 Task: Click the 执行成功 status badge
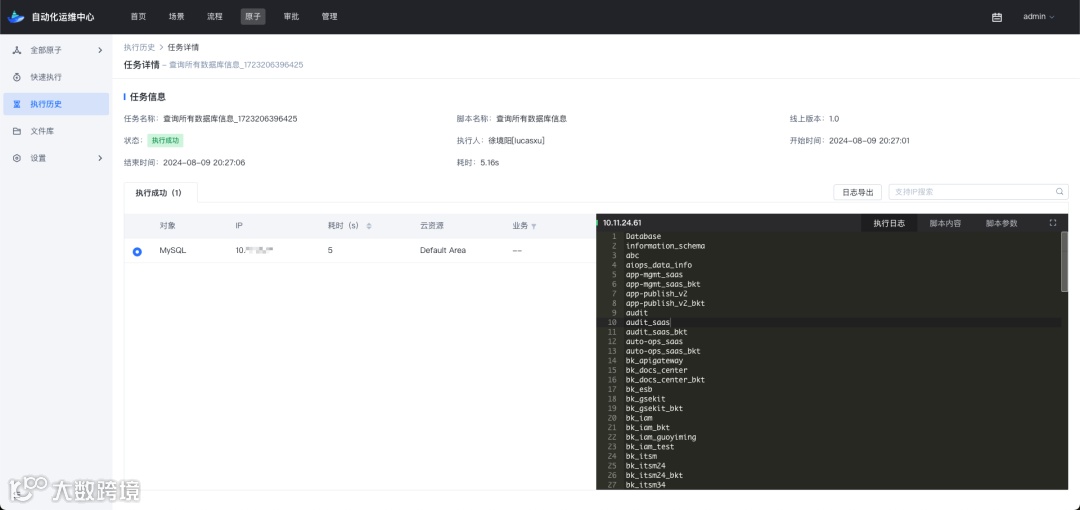(165, 140)
